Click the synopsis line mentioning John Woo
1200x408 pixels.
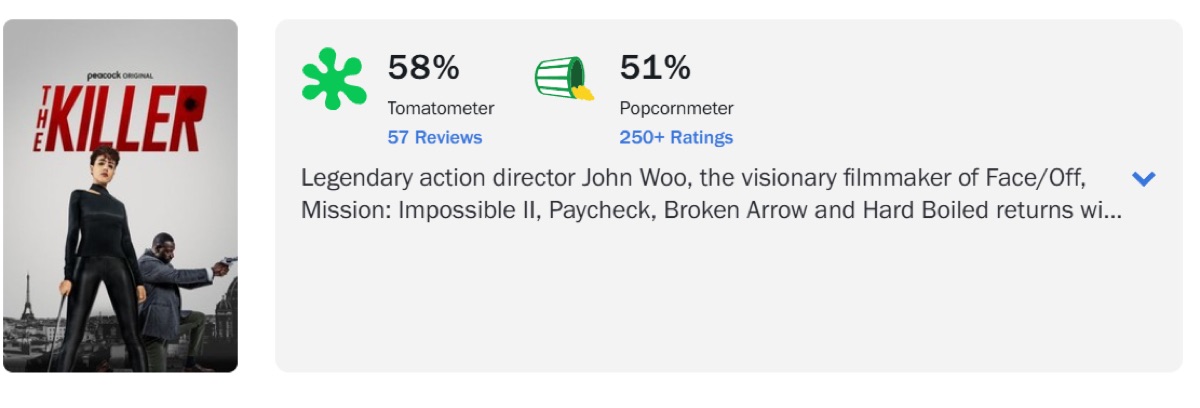pos(693,179)
